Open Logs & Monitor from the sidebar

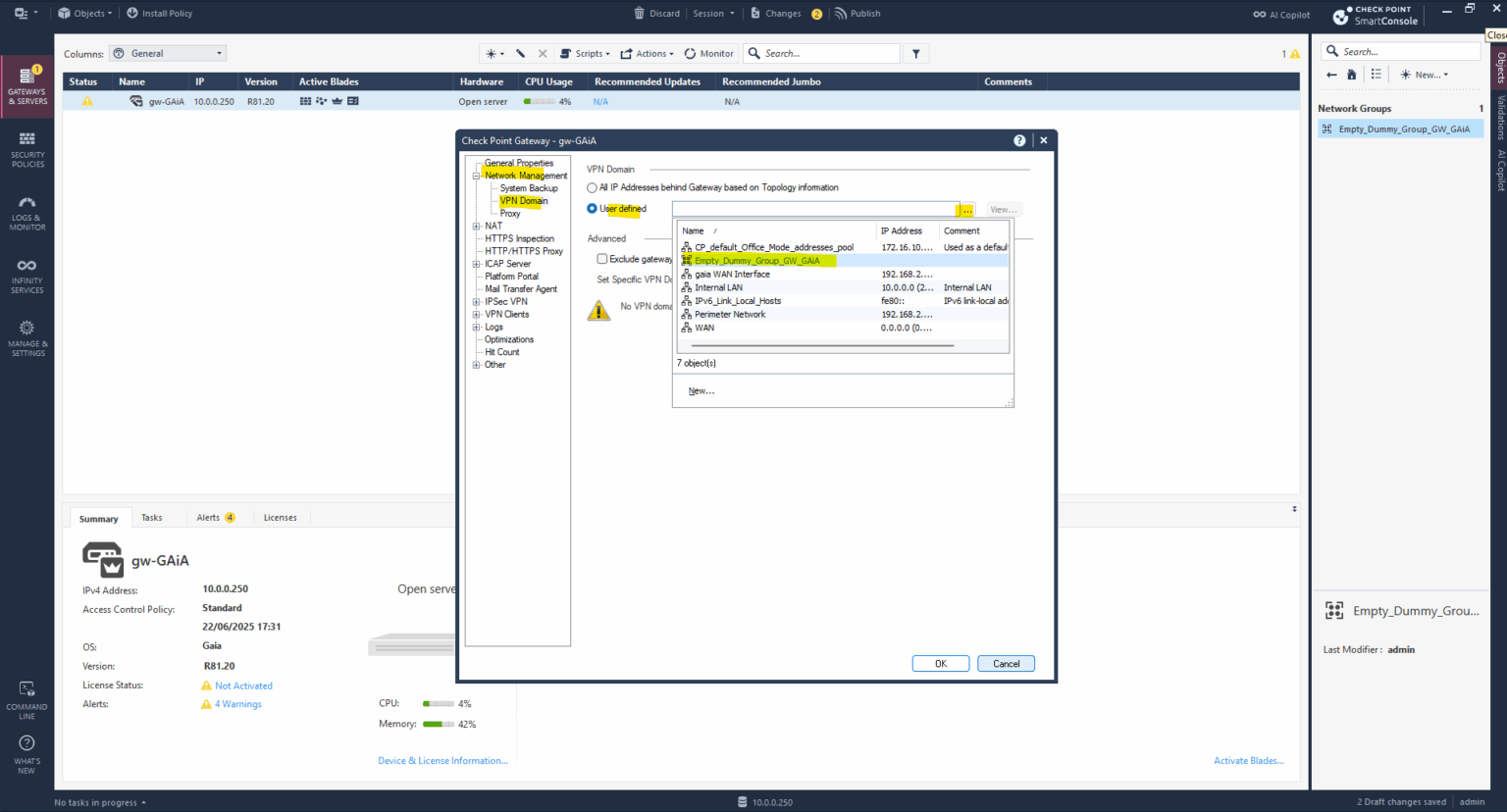pyautogui.click(x=26, y=211)
